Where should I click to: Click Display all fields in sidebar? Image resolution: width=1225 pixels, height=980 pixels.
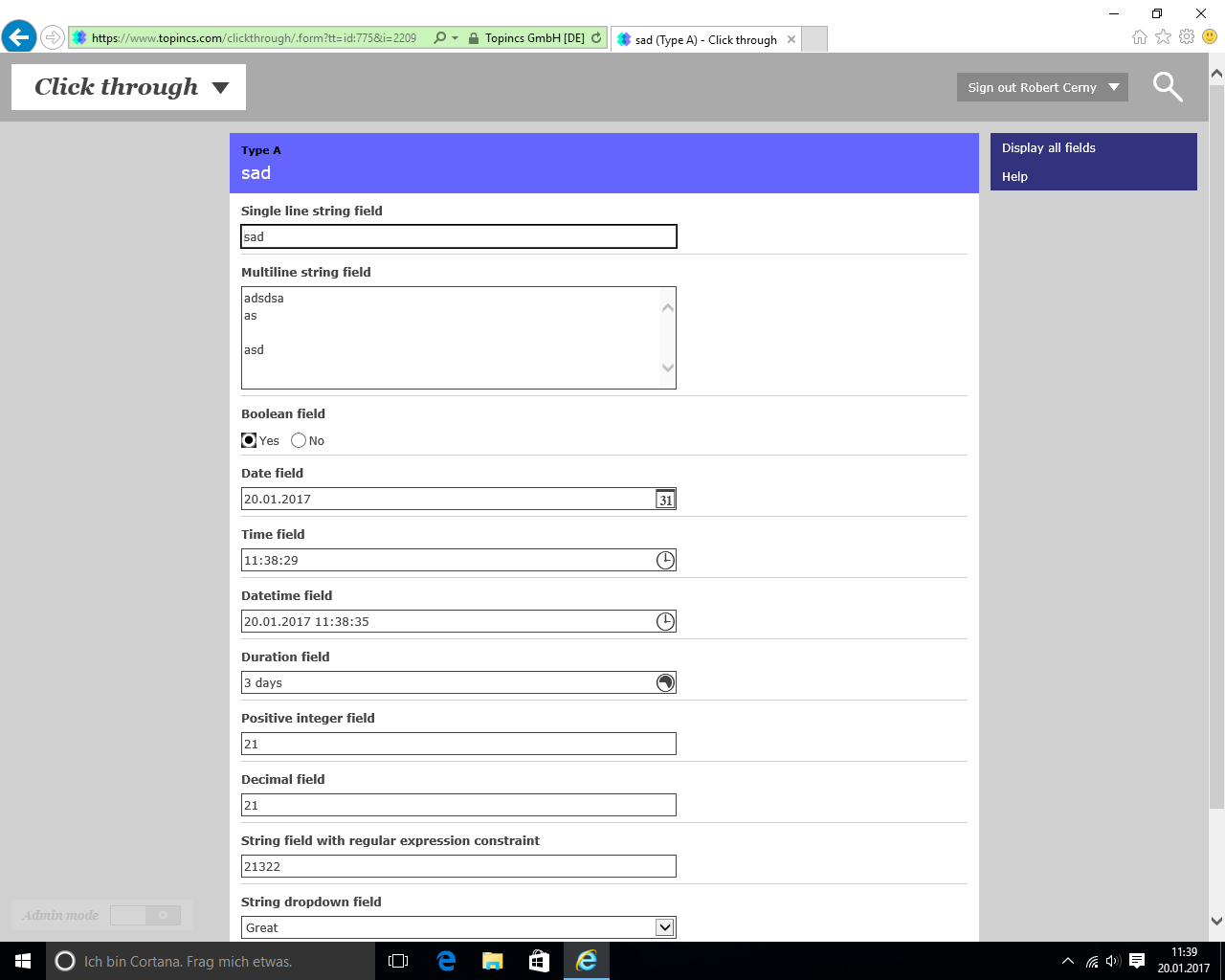pyautogui.click(x=1048, y=147)
